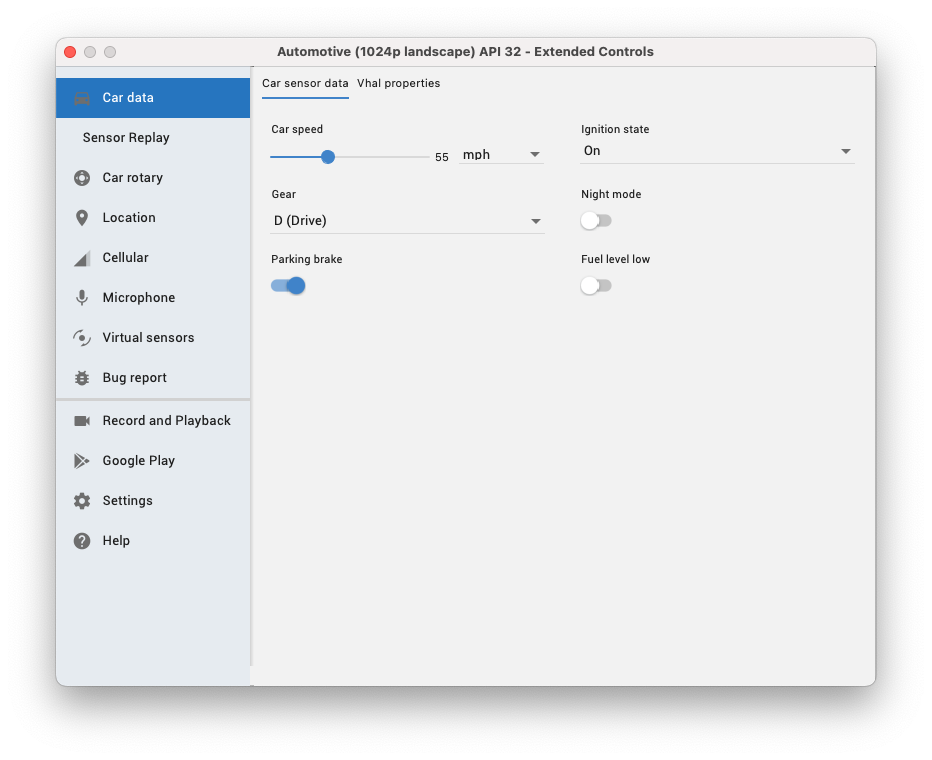
Task: Open Sensor Replay in the sidebar
Action: click(x=126, y=138)
